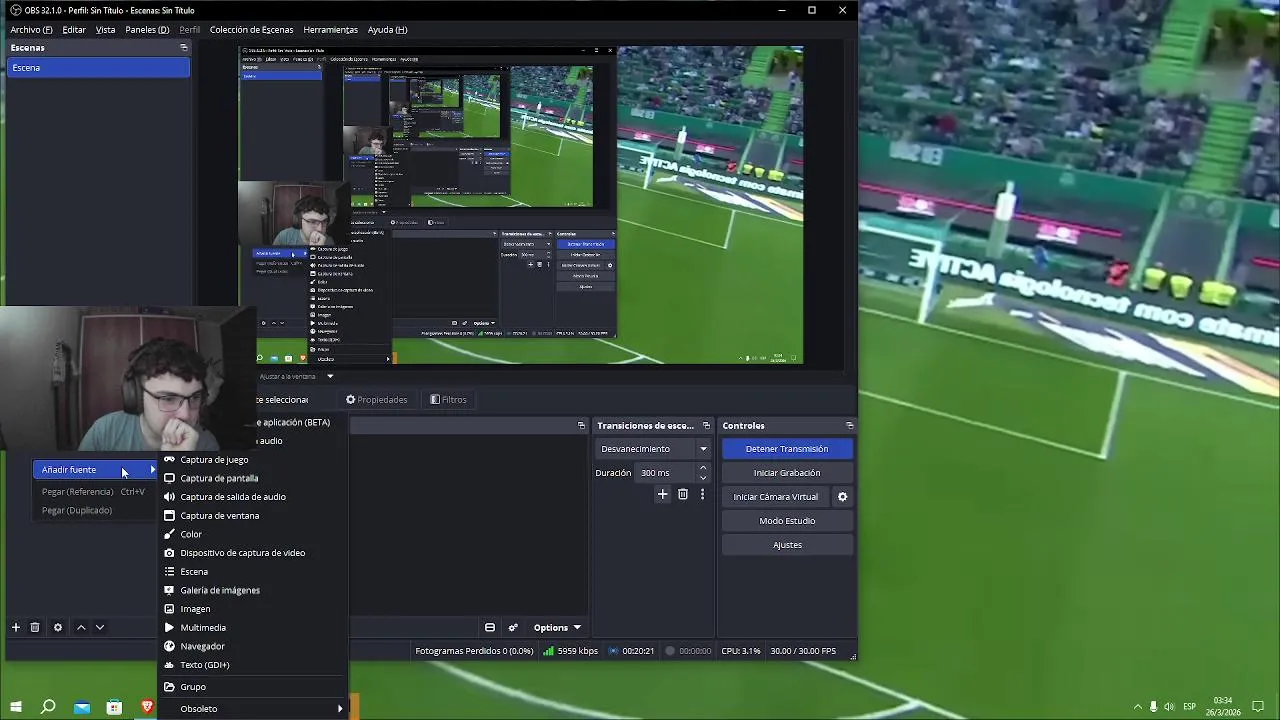This screenshot has height=720, width=1280.
Task: Click the Duración 300 ms field
Action: (665, 473)
